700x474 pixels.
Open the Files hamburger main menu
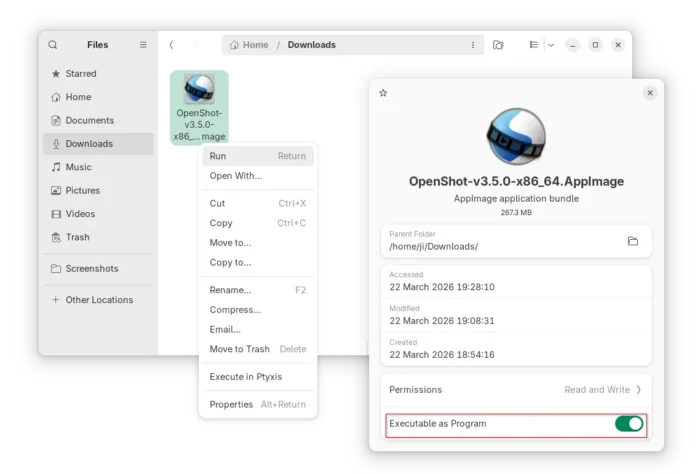[x=143, y=45]
